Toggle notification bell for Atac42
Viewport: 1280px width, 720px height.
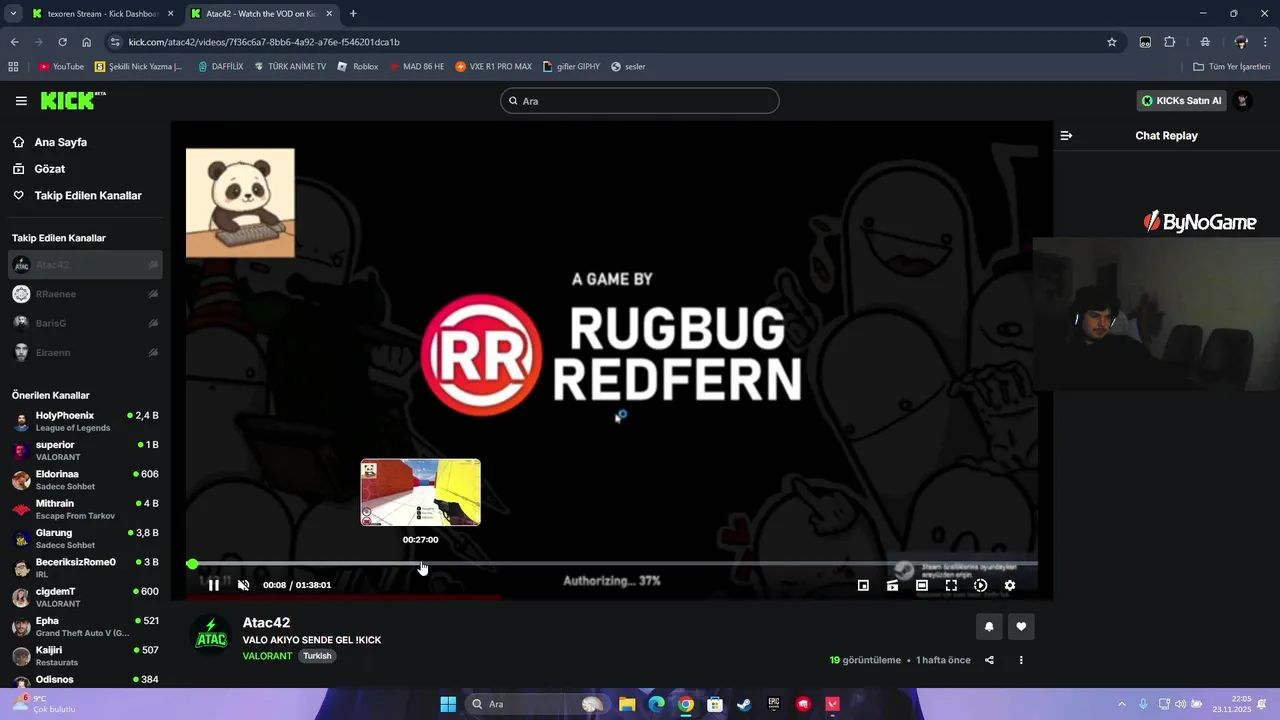(x=989, y=627)
